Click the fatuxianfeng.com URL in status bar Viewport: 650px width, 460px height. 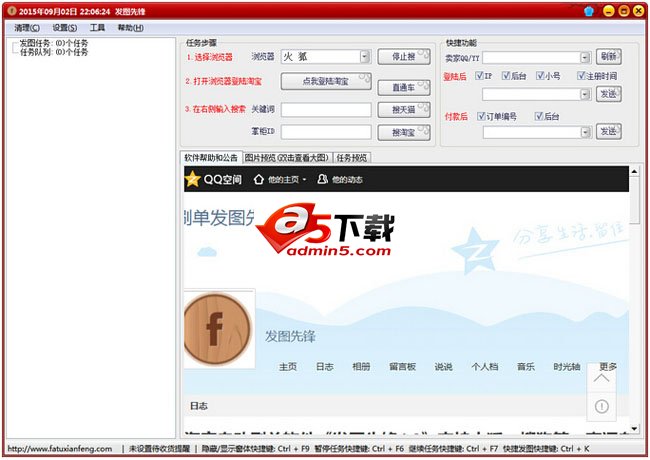click(x=60, y=448)
